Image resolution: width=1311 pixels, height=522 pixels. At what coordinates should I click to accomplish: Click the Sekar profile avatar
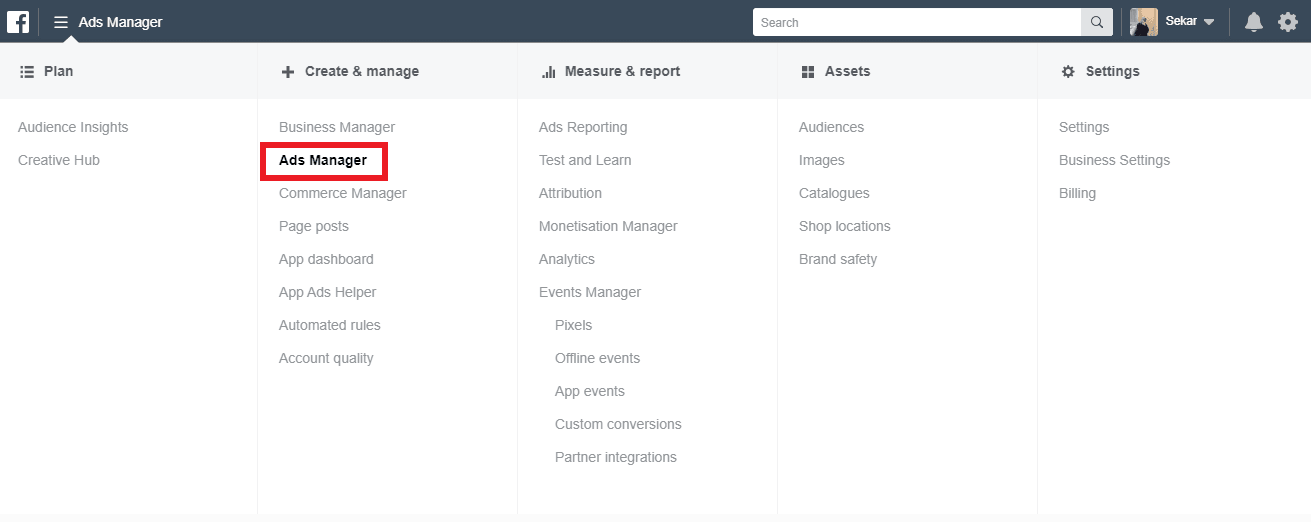(x=1144, y=22)
